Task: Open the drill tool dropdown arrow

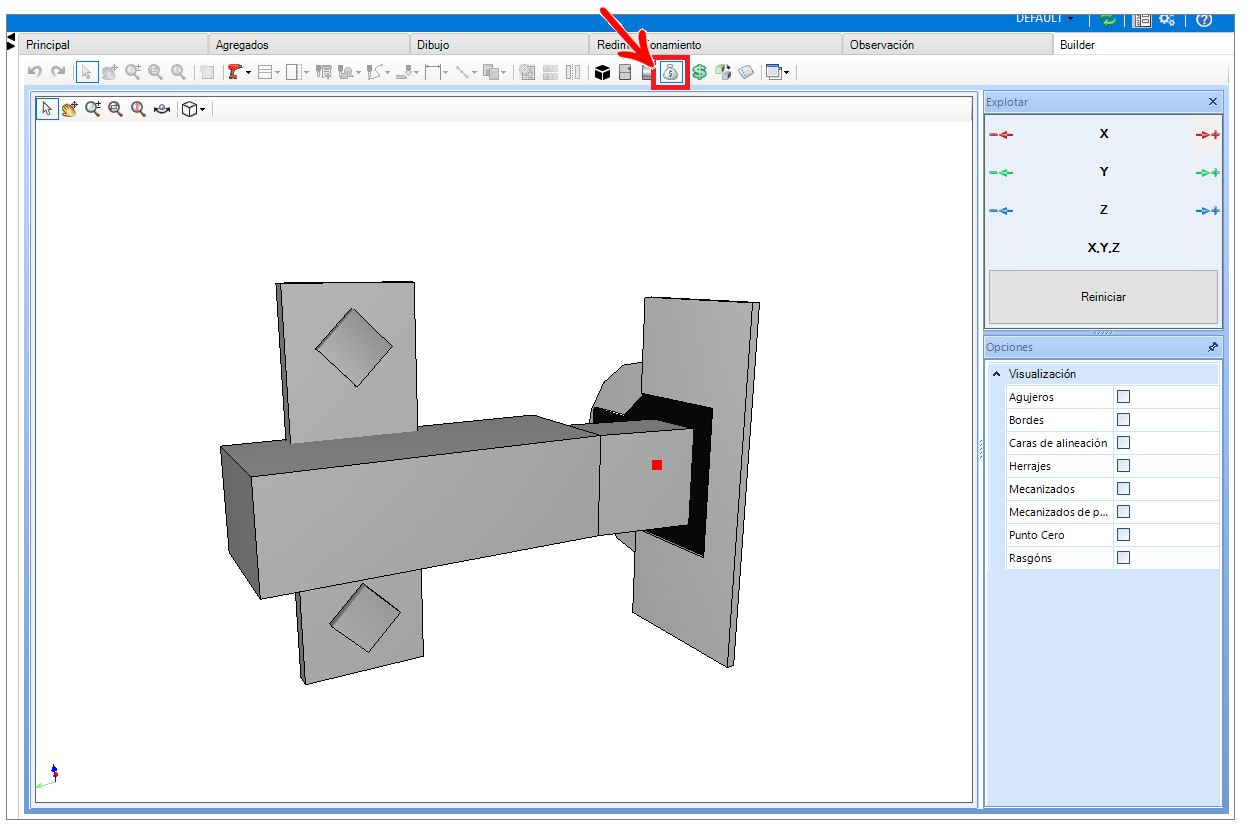Action: pos(248,72)
